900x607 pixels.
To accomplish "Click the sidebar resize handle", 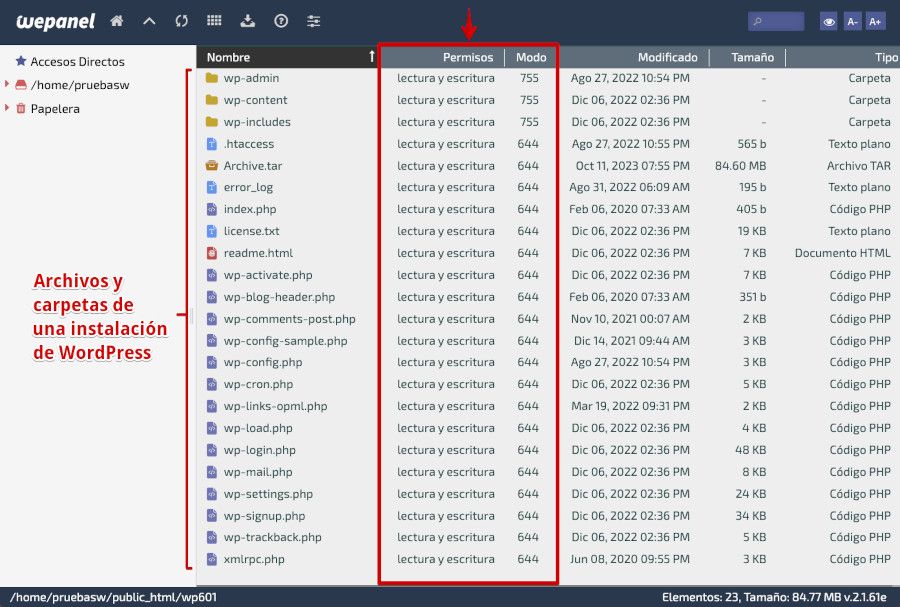I will coord(192,316).
